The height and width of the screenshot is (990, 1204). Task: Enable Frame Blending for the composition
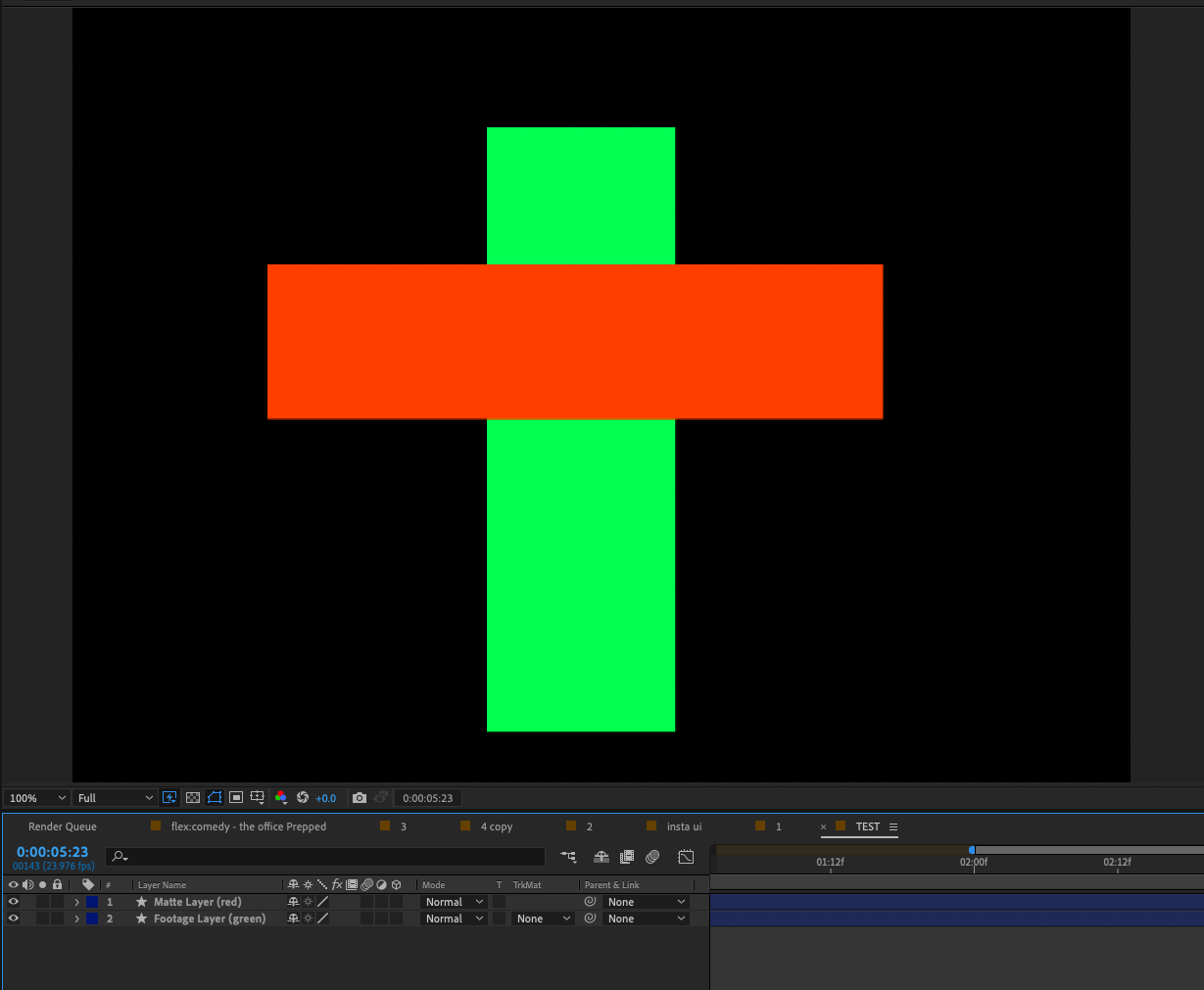click(x=627, y=856)
